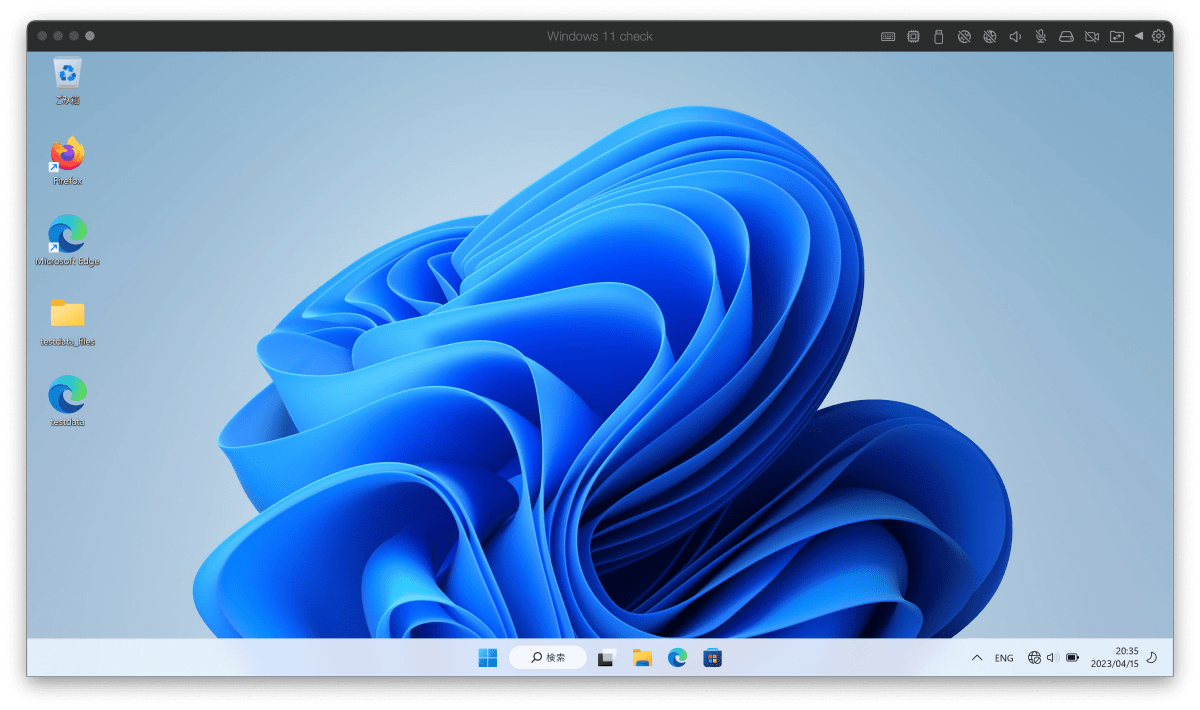Open the shared folder icon in VM toolbar
This screenshot has width=1200, height=710.
click(x=1116, y=36)
